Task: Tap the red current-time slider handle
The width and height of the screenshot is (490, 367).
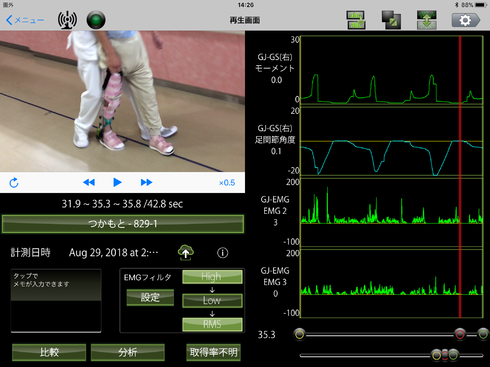Action: [x=460, y=334]
